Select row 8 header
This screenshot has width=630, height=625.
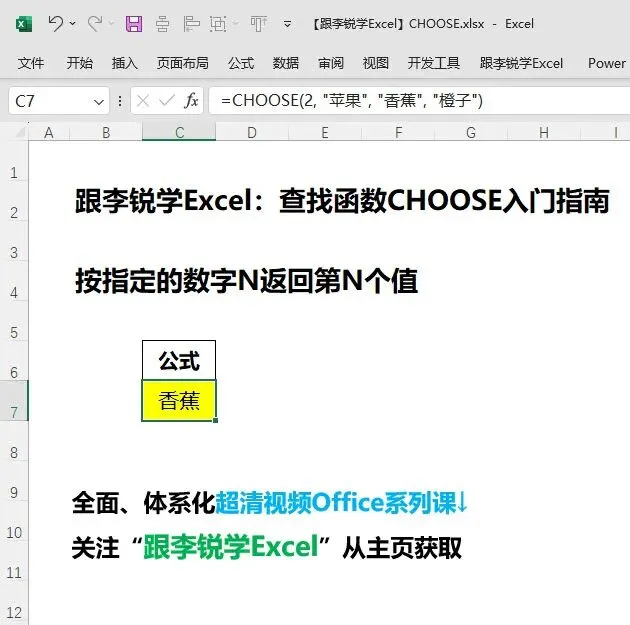click(14, 441)
